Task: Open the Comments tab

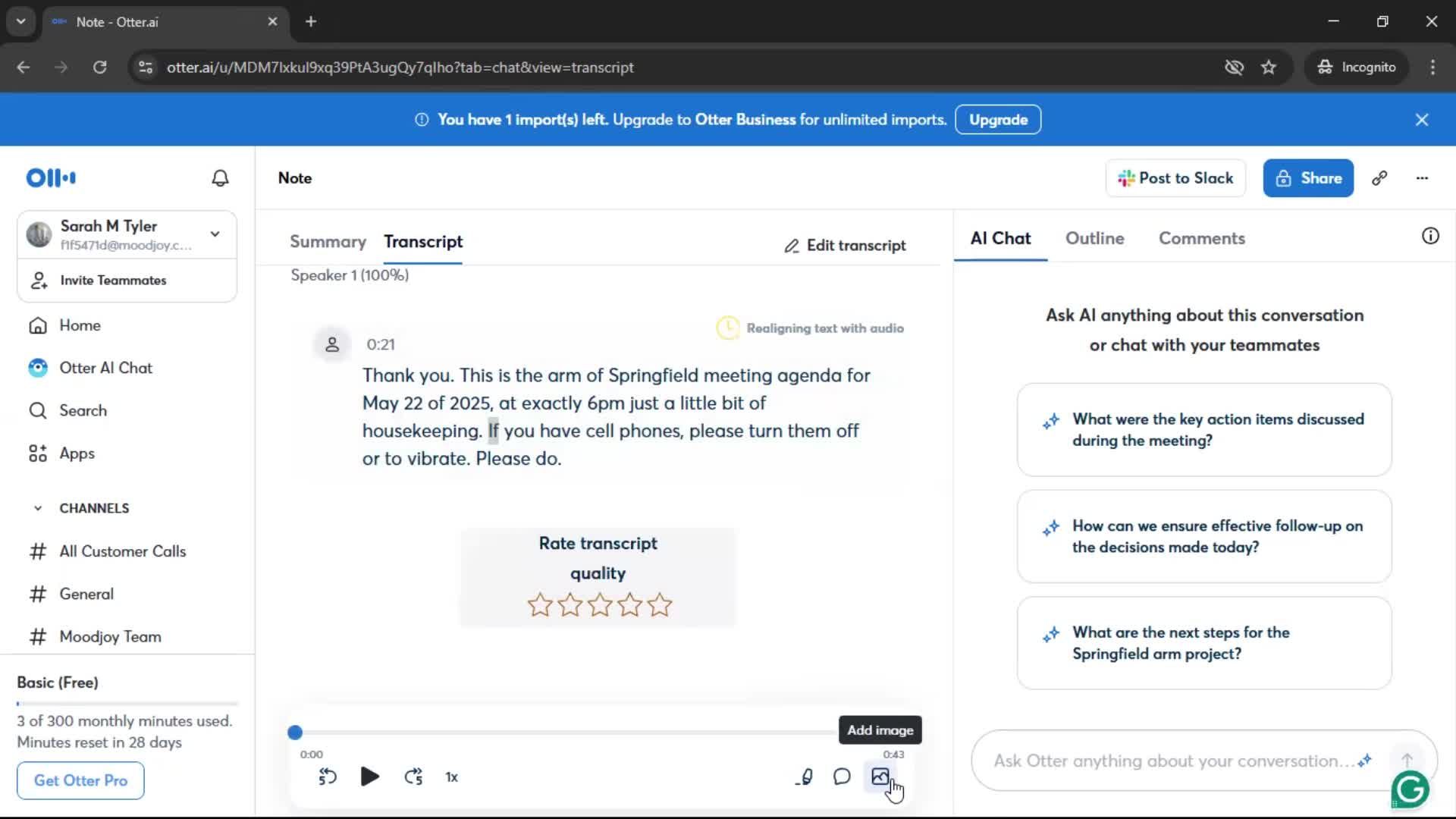Action: pyautogui.click(x=1201, y=239)
